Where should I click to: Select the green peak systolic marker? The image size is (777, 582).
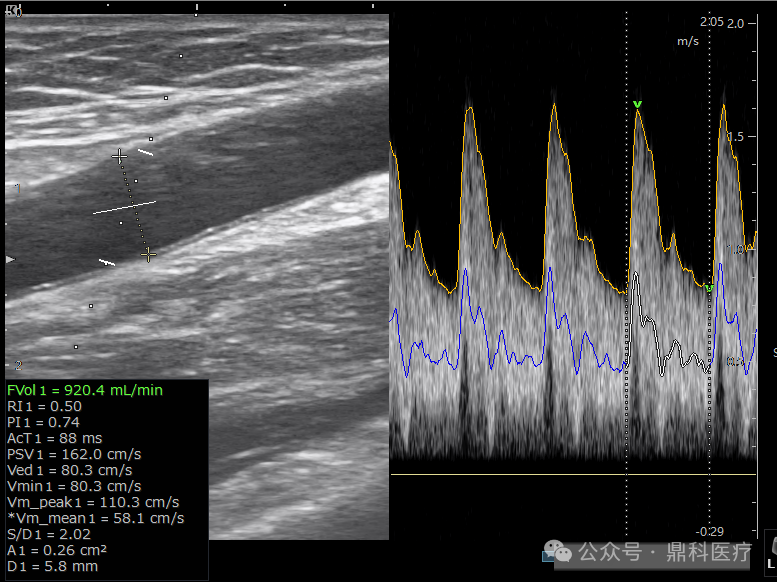(637, 104)
